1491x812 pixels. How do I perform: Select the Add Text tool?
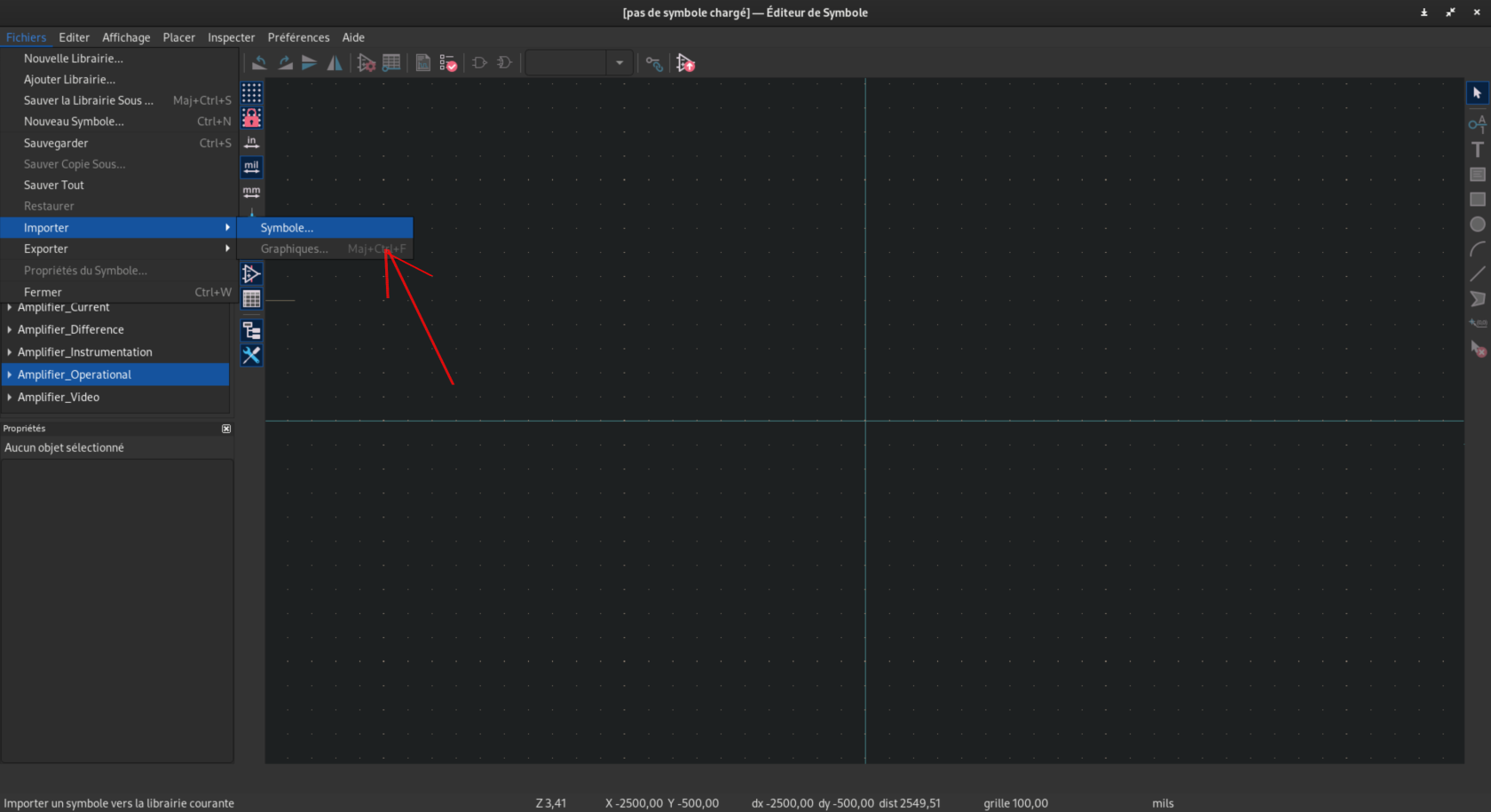(1478, 149)
